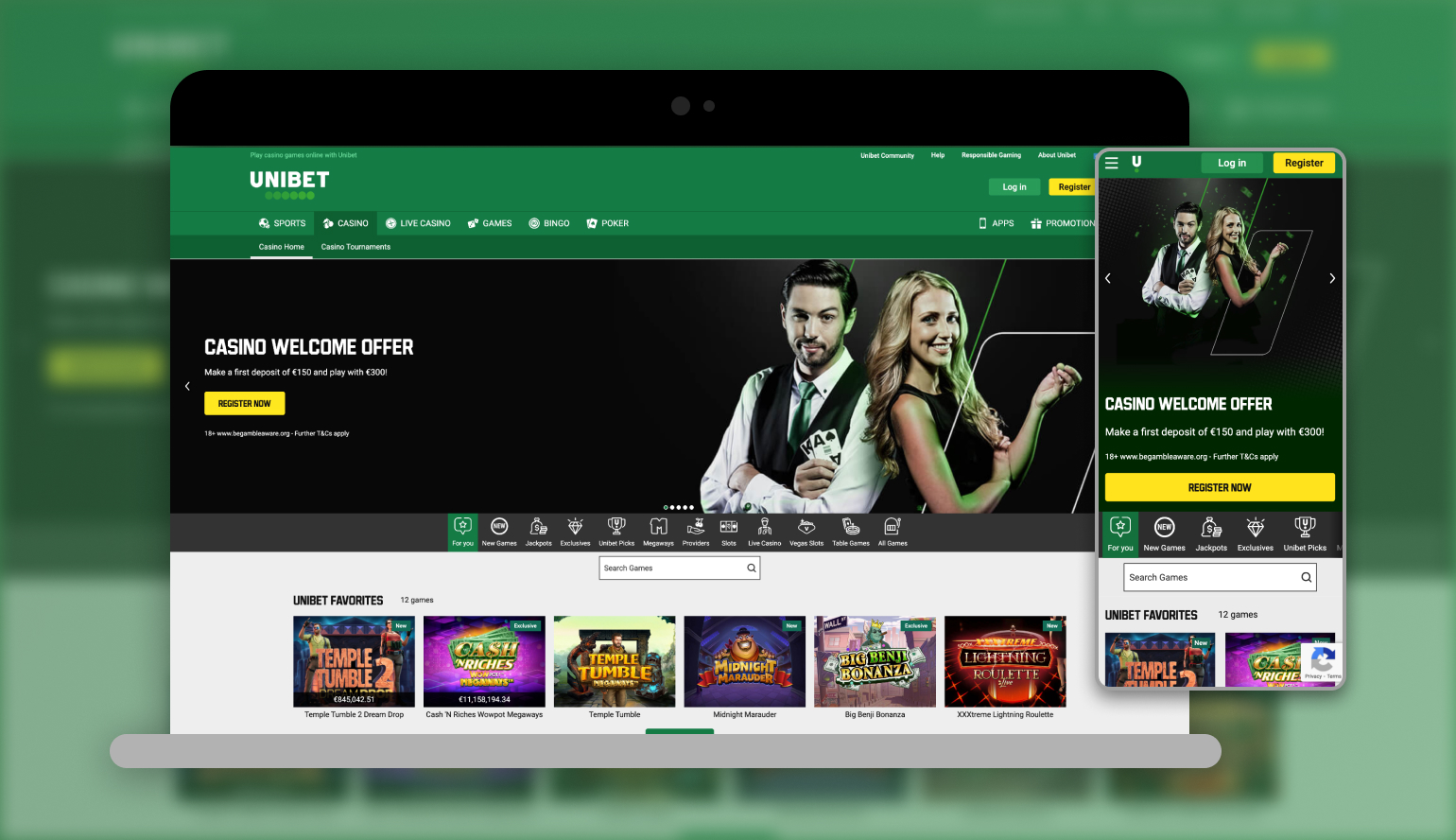Click the mobile Register button
Viewport: 1456px width, 840px height.
[1304, 163]
